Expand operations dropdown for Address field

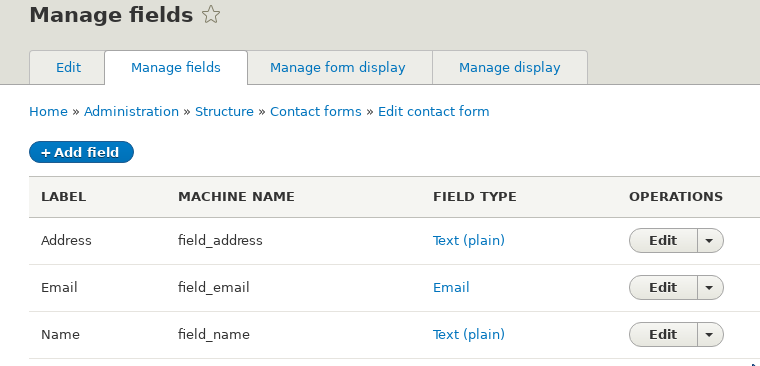click(x=710, y=240)
